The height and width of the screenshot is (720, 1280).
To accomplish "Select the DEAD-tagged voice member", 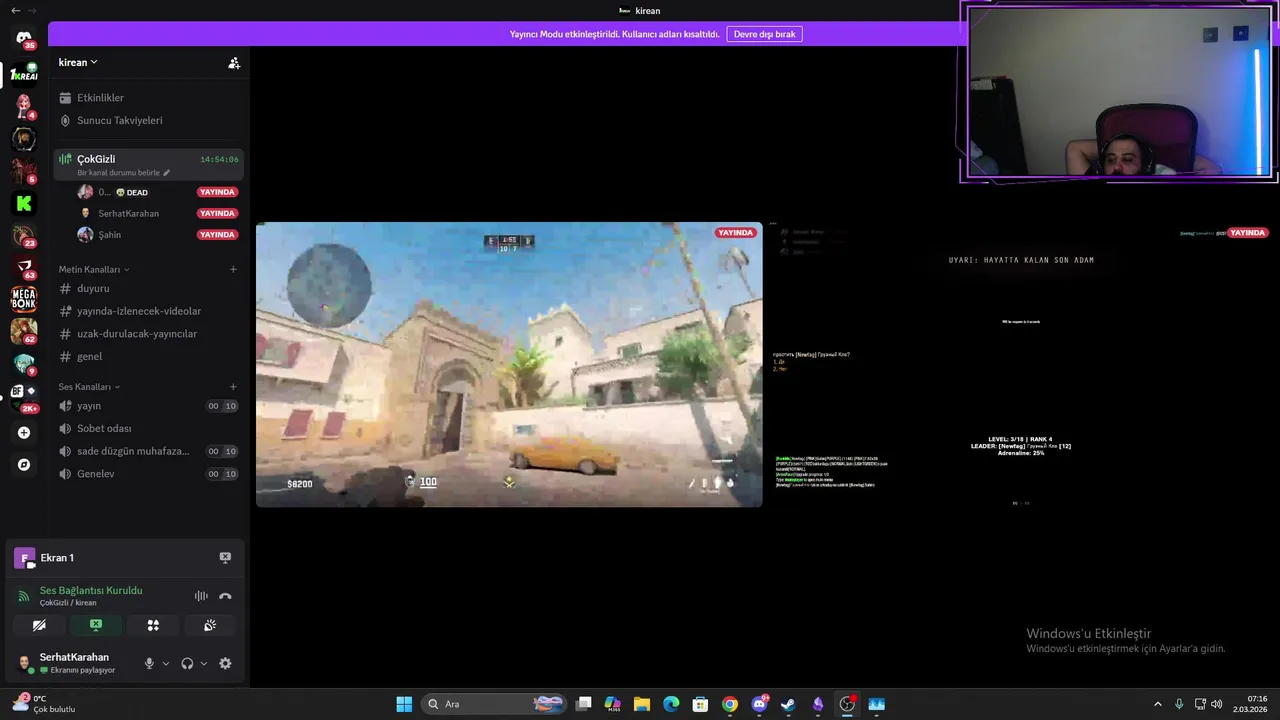I will (x=158, y=192).
